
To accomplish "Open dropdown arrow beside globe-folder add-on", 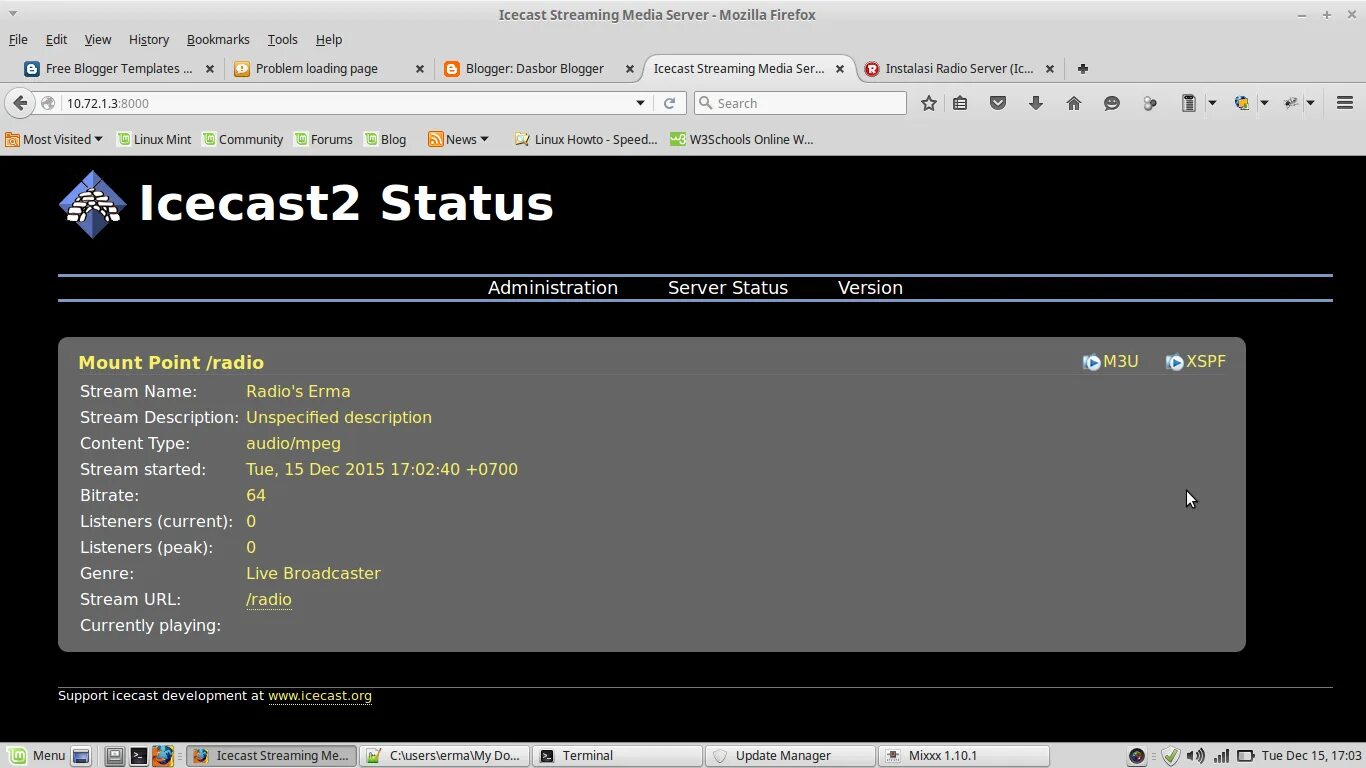I will tap(1264, 103).
